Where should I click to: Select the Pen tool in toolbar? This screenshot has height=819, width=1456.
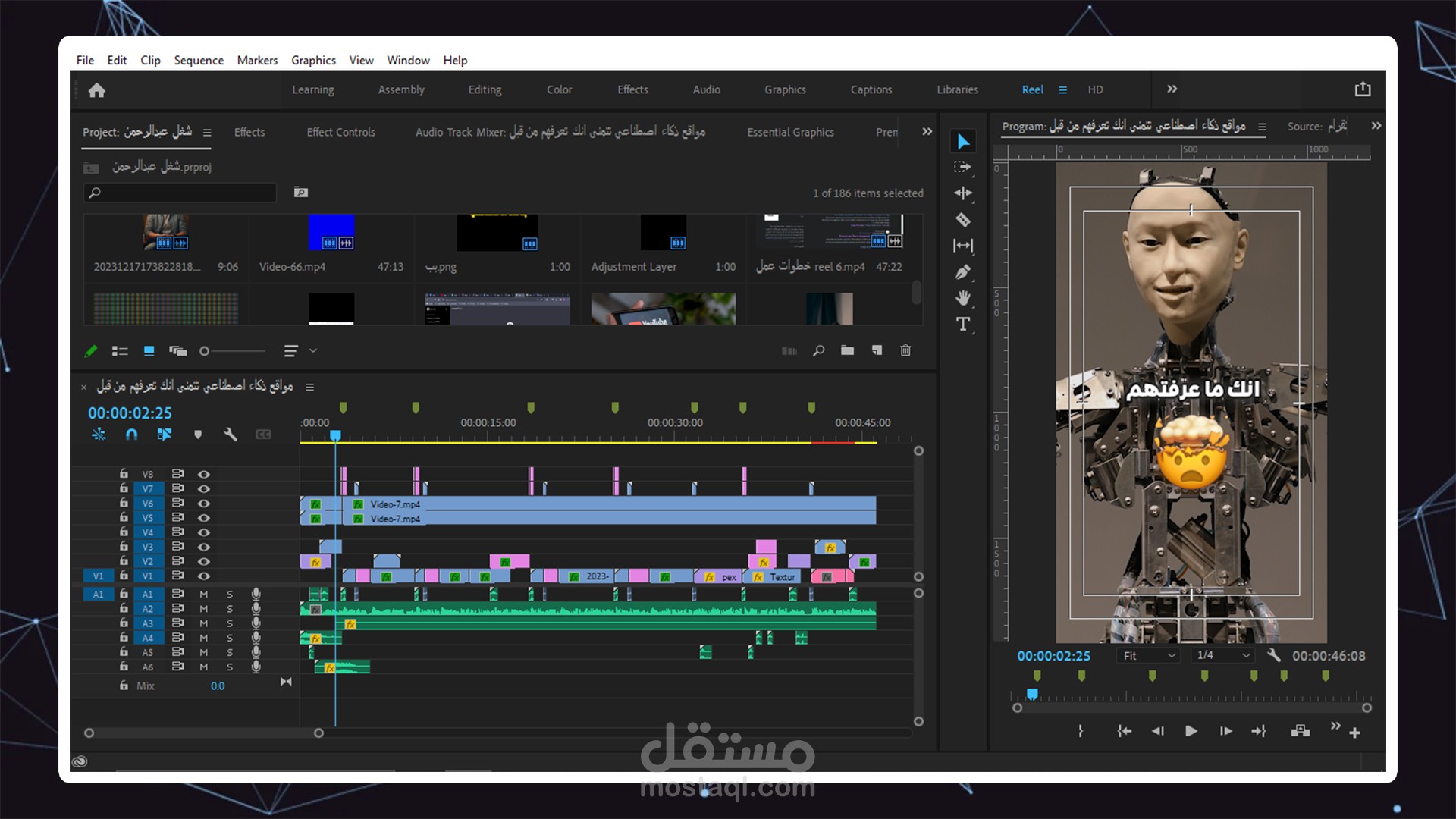click(x=962, y=272)
